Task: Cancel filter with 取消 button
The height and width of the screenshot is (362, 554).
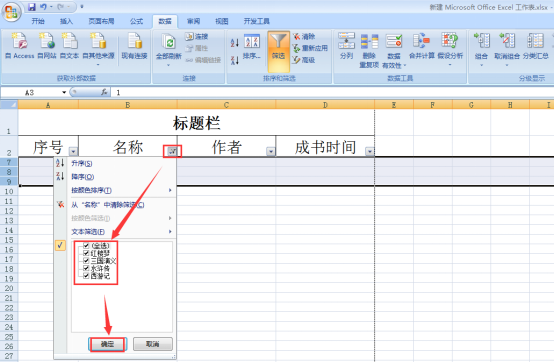Action: coord(153,344)
